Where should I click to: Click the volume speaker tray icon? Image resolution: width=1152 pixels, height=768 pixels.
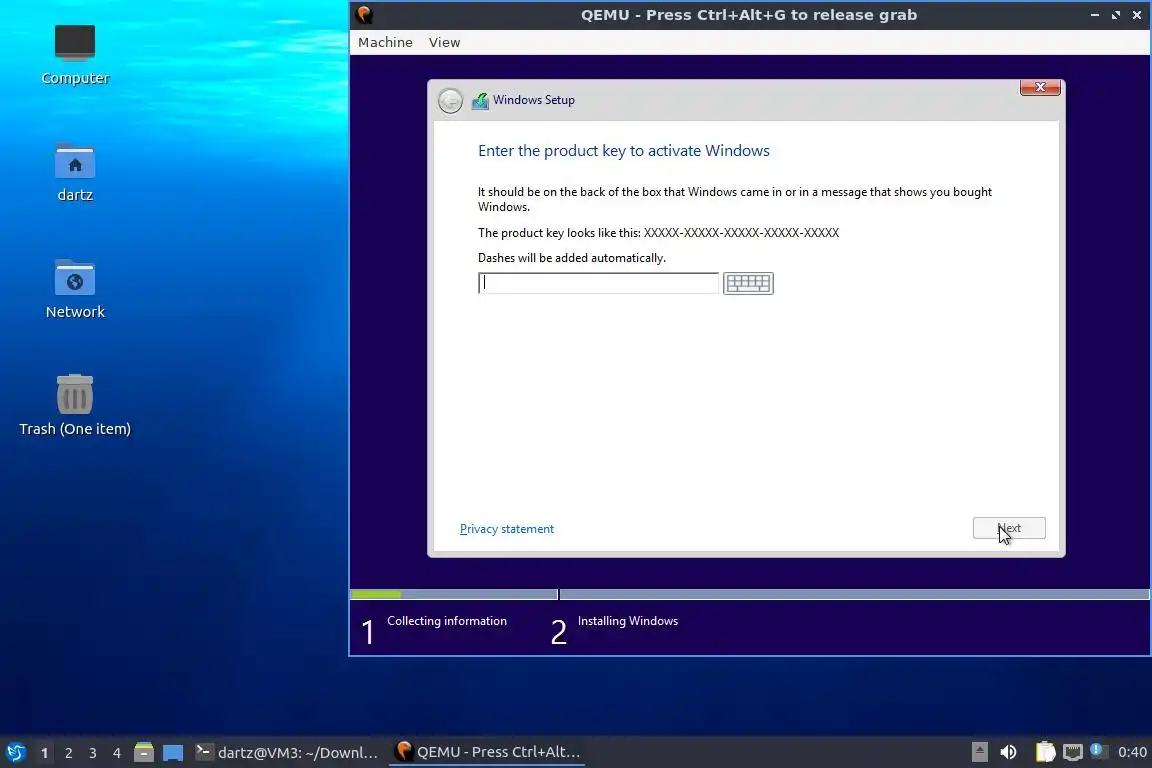pos(1008,752)
